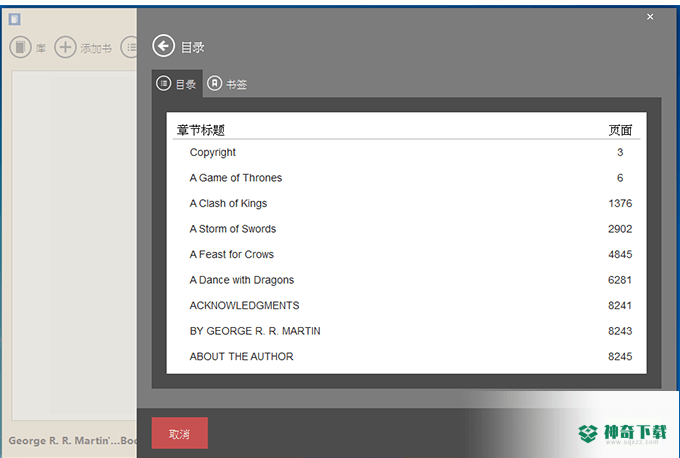Switch to the 书签 bookmarks tab
Screen dimensions: 680x458
[x=227, y=84]
